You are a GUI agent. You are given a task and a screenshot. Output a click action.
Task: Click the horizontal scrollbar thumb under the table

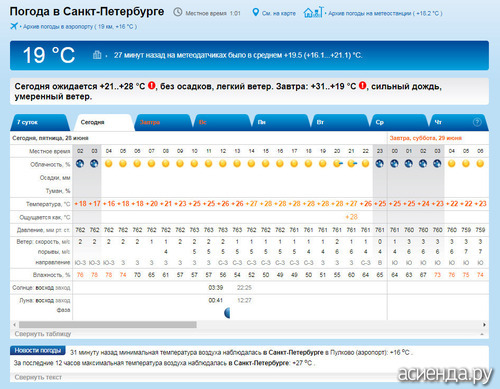(108, 325)
